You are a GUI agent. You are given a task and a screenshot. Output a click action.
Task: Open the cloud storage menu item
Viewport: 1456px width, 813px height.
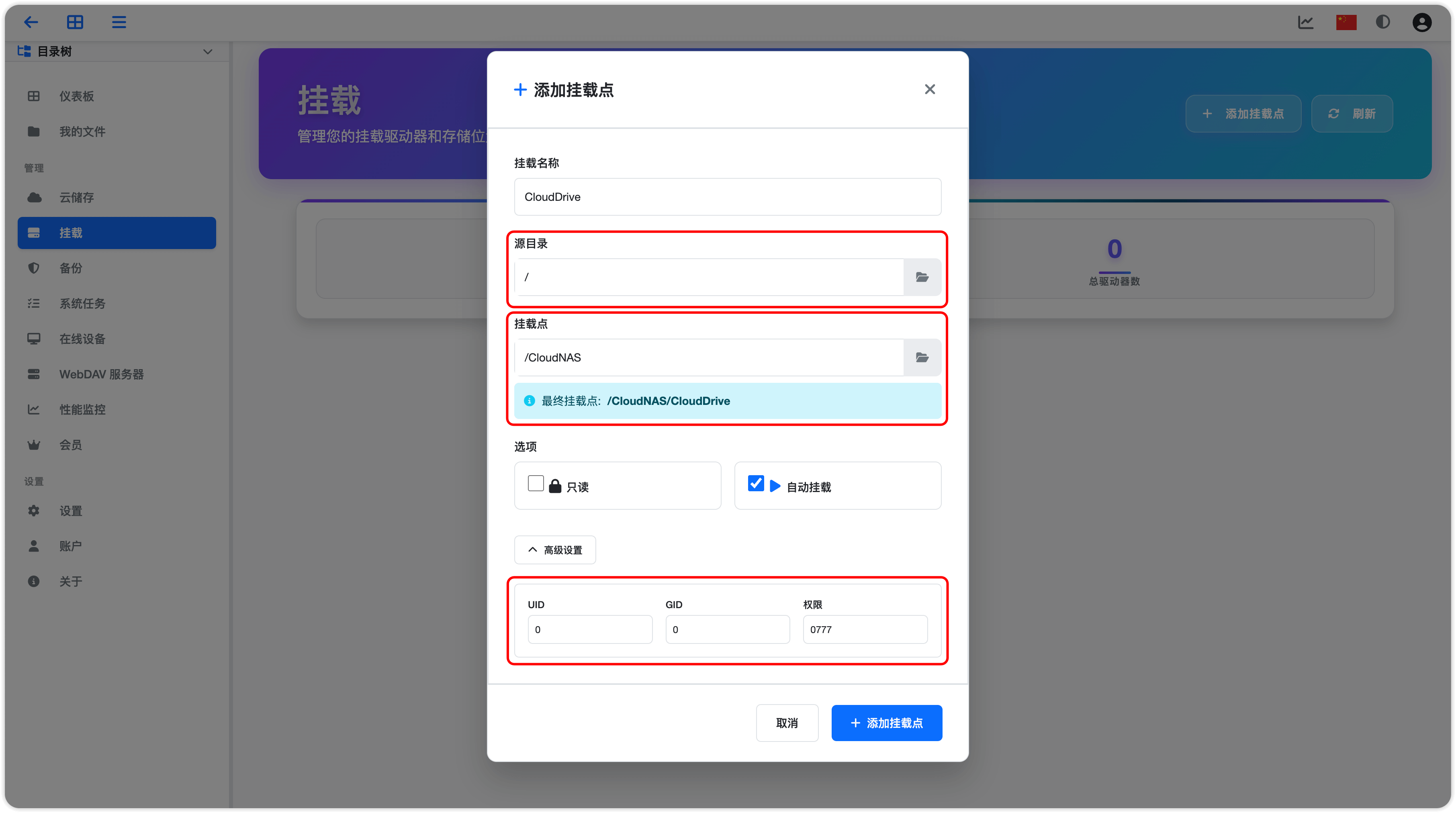click(x=76, y=198)
